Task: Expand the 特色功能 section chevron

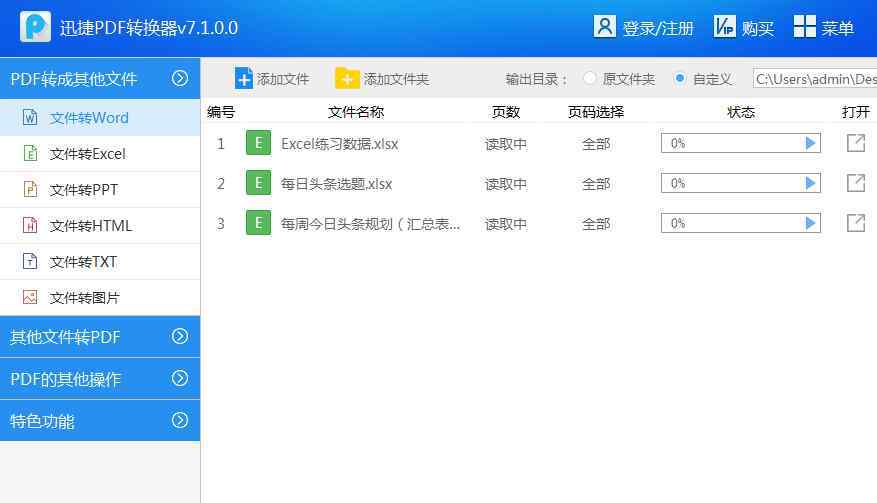Action: pos(180,420)
